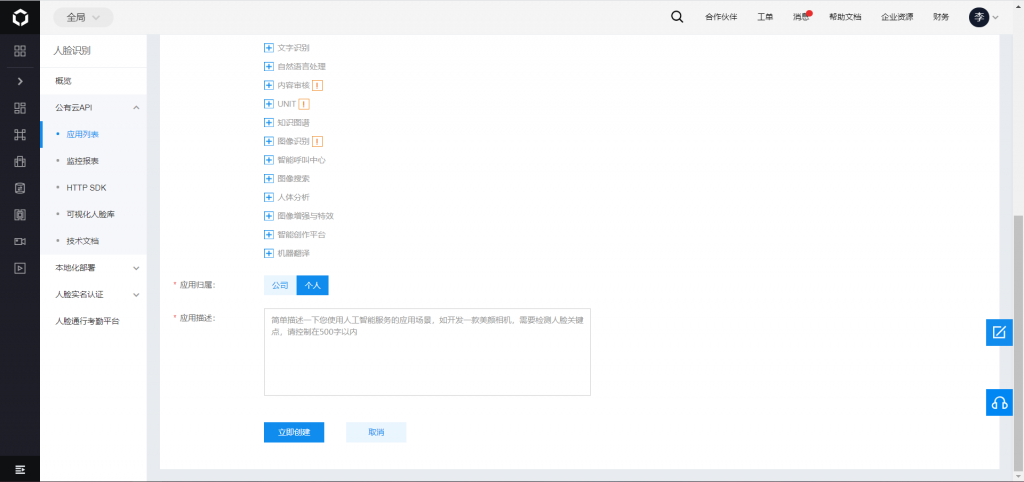This screenshot has width=1024, height=482.
Task: Expand 内容审核 with plus icon
Action: pyautogui.click(x=268, y=85)
